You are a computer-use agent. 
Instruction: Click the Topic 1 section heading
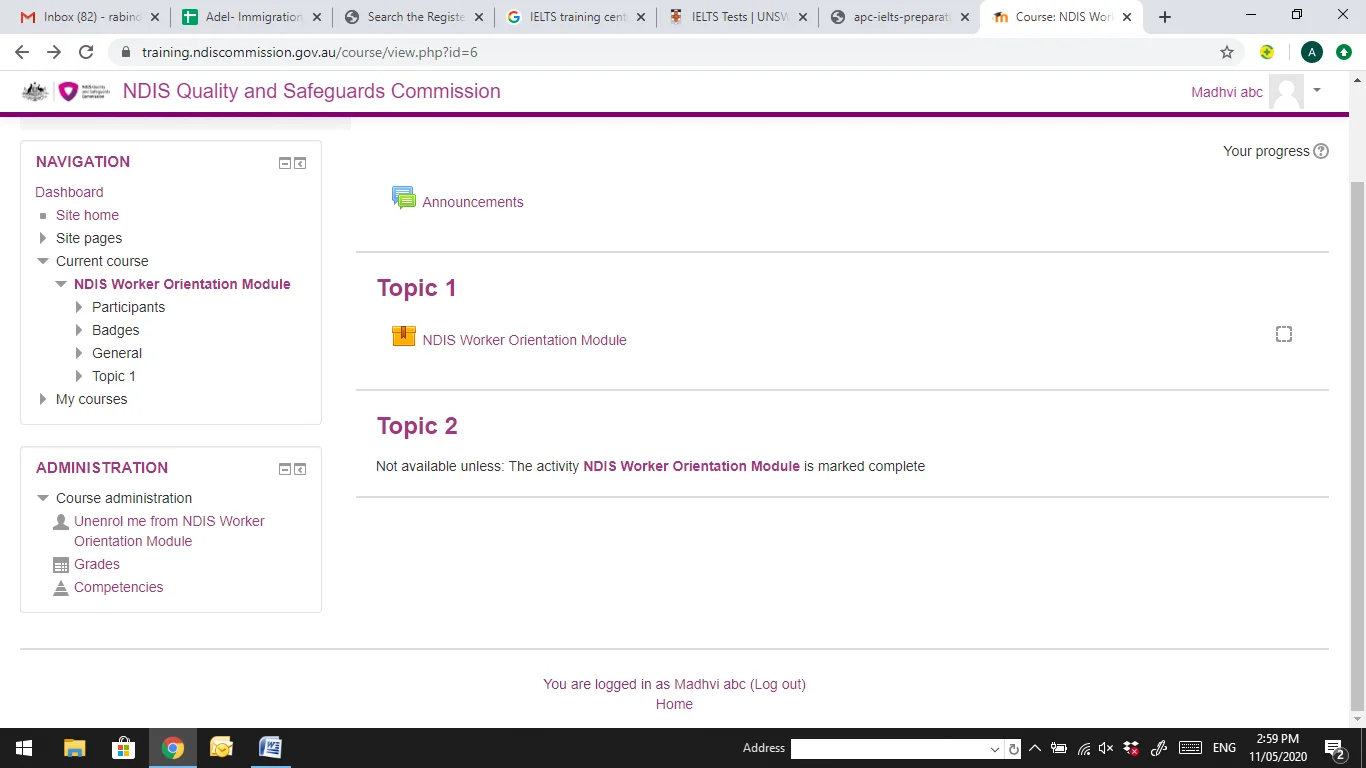pyautogui.click(x=417, y=288)
